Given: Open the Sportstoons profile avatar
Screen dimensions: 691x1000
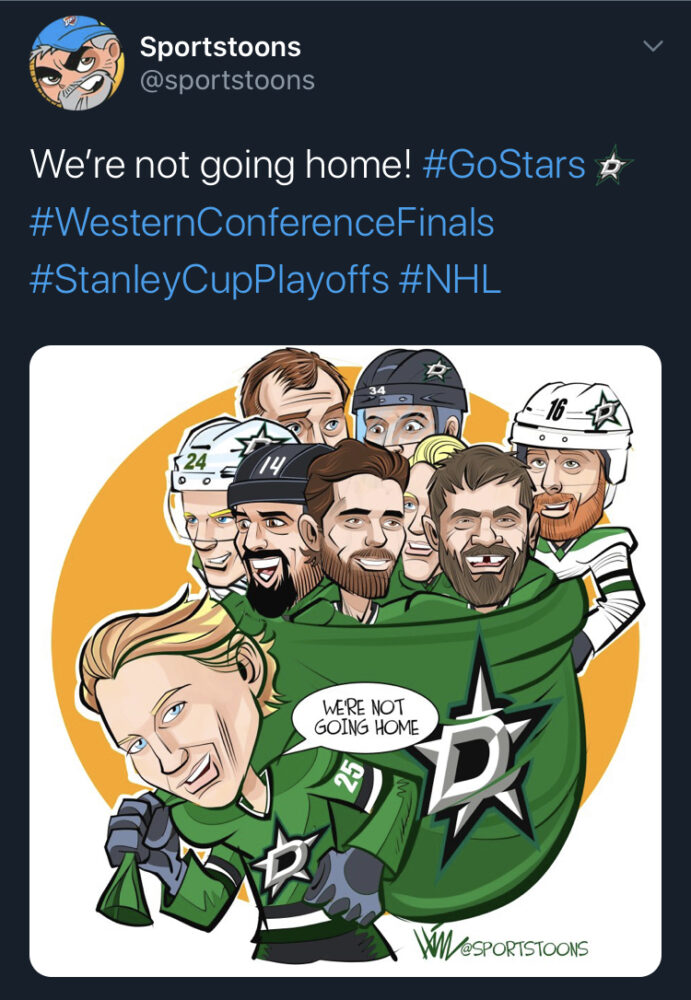Looking at the screenshot, I should tap(77, 62).
